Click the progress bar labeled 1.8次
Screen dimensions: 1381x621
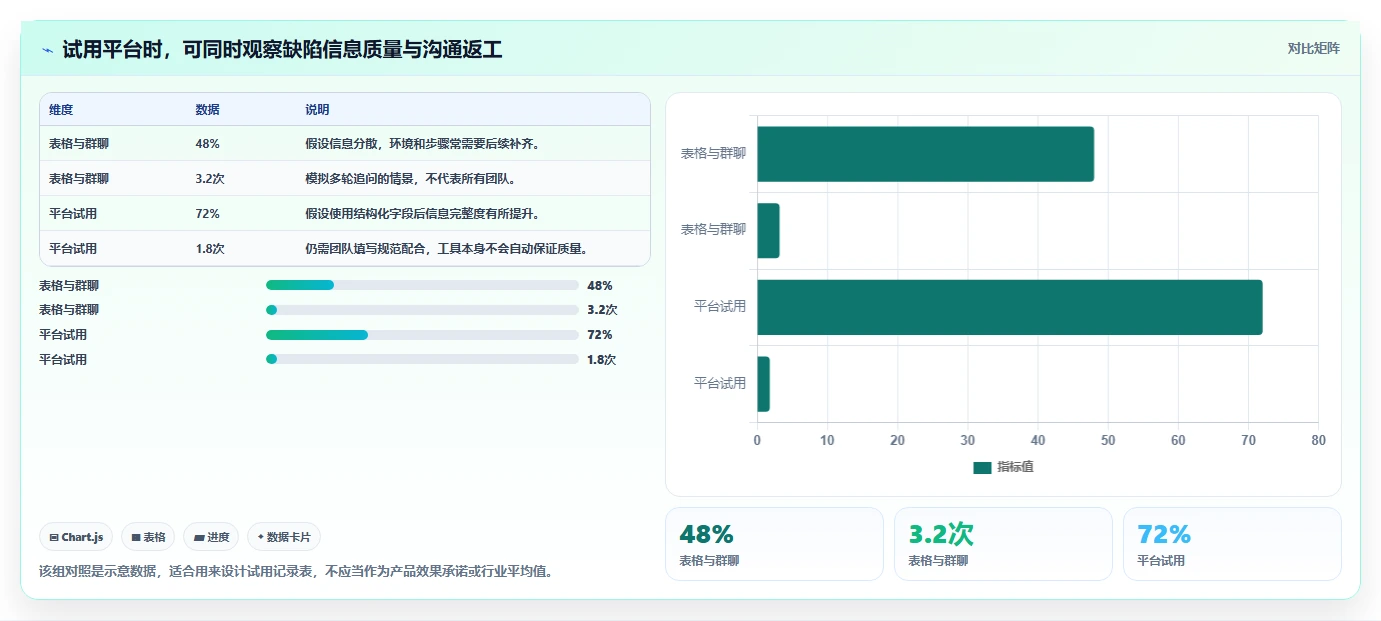pyautogui.click(x=422, y=359)
